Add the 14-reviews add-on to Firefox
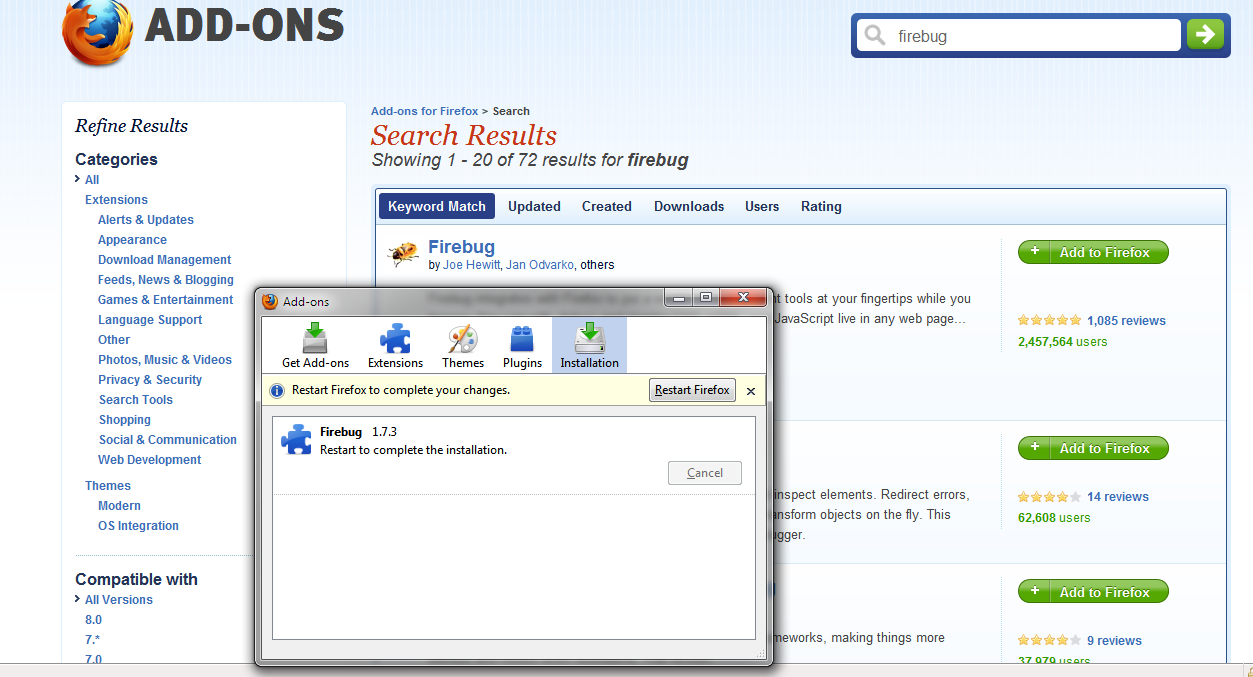1253x677 pixels. coord(1093,448)
